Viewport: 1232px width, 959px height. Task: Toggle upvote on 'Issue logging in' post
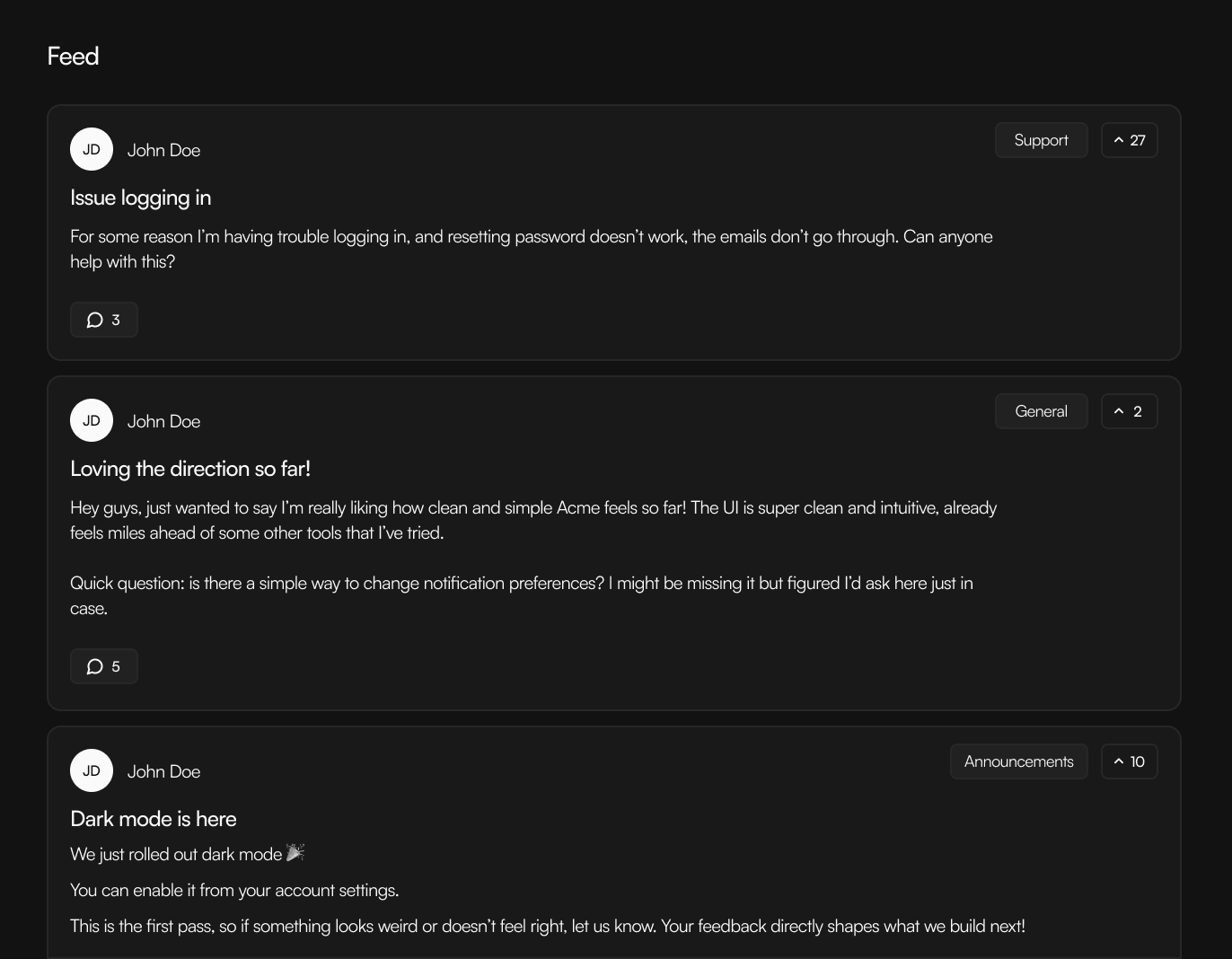[x=1129, y=139]
